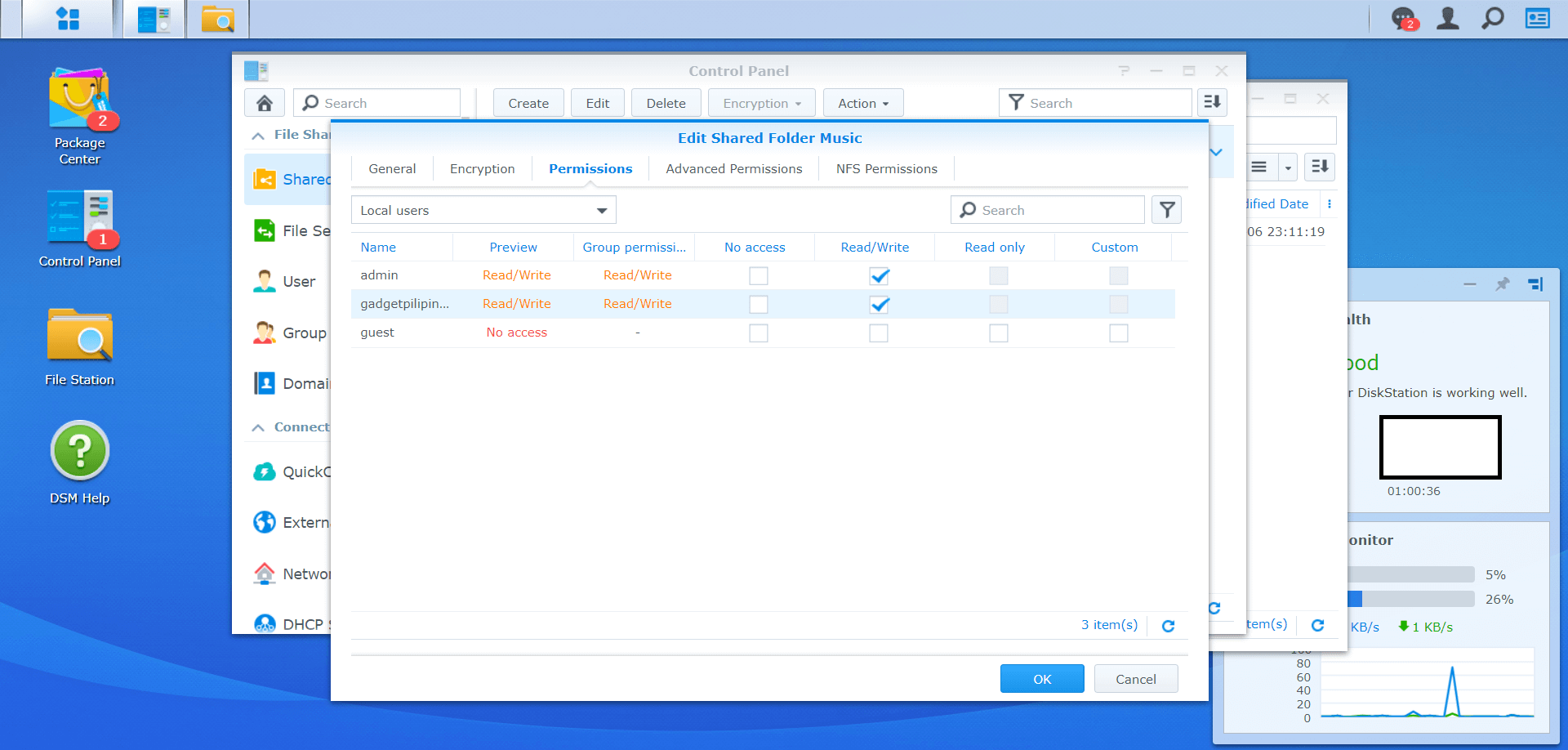Screen dimensions: 1568x750
Task: Open Network in sidebar
Action: point(291,574)
